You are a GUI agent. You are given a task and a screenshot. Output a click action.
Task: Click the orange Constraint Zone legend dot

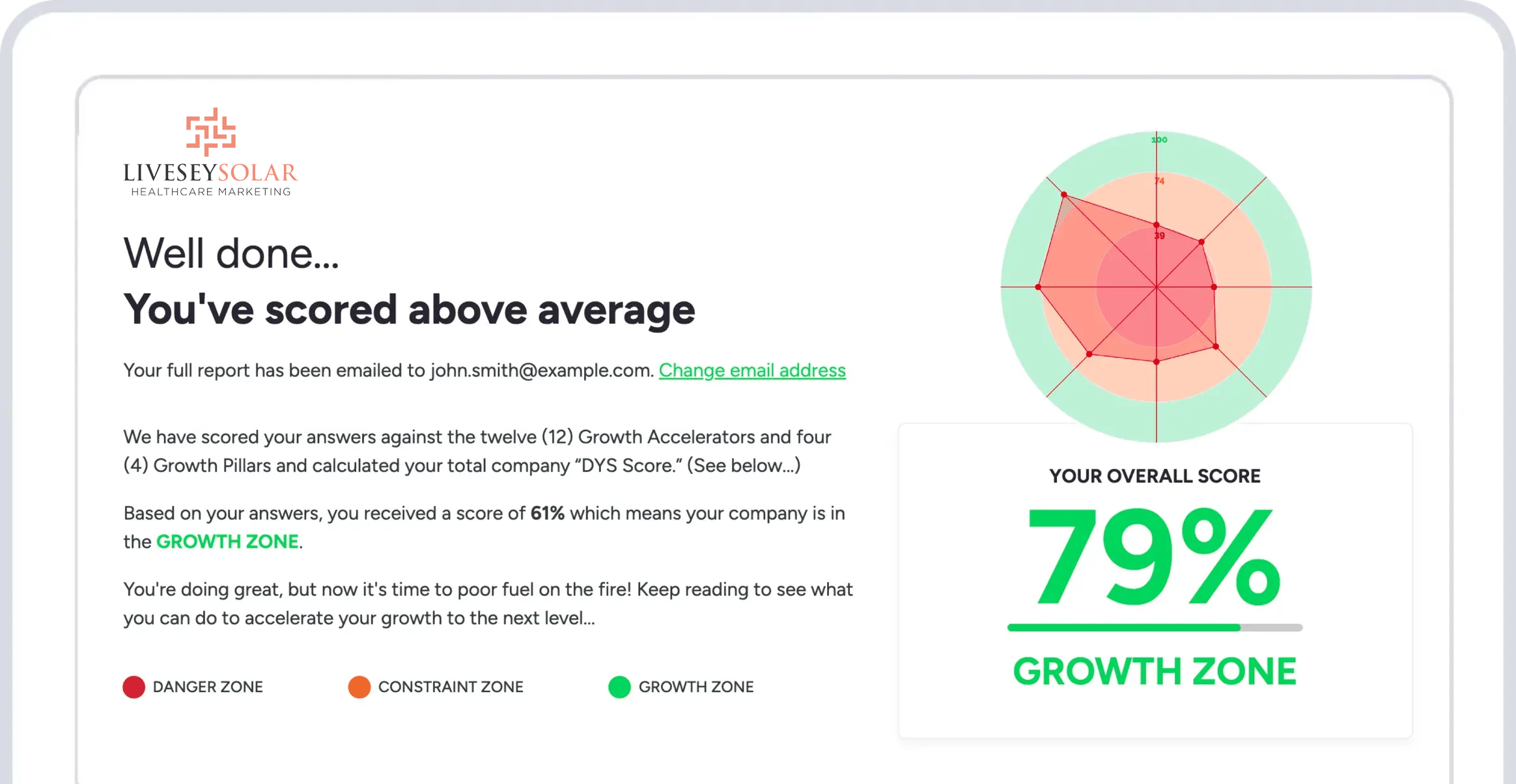(x=359, y=687)
